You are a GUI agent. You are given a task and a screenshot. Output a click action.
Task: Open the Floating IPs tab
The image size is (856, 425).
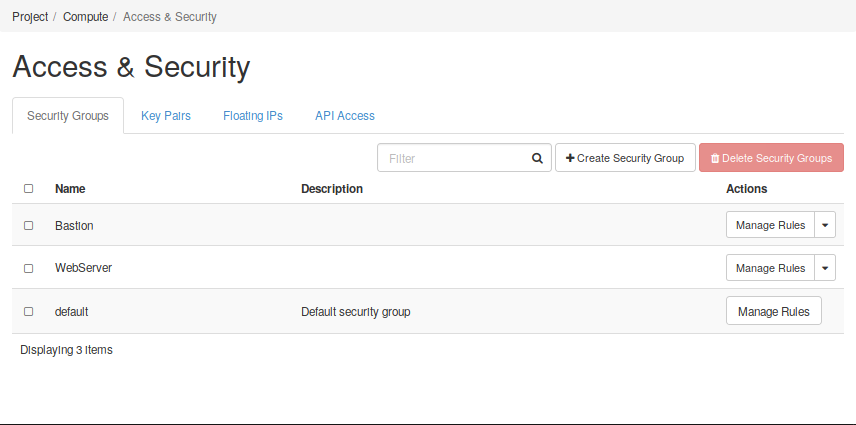(253, 116)
